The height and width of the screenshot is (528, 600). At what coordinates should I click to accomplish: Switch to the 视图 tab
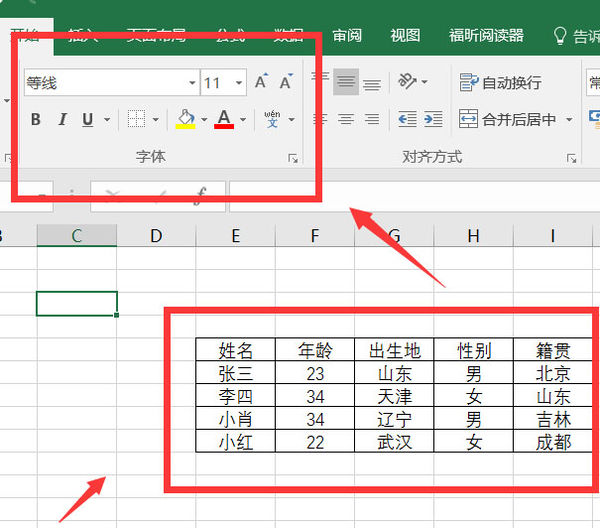click(405, 35)
